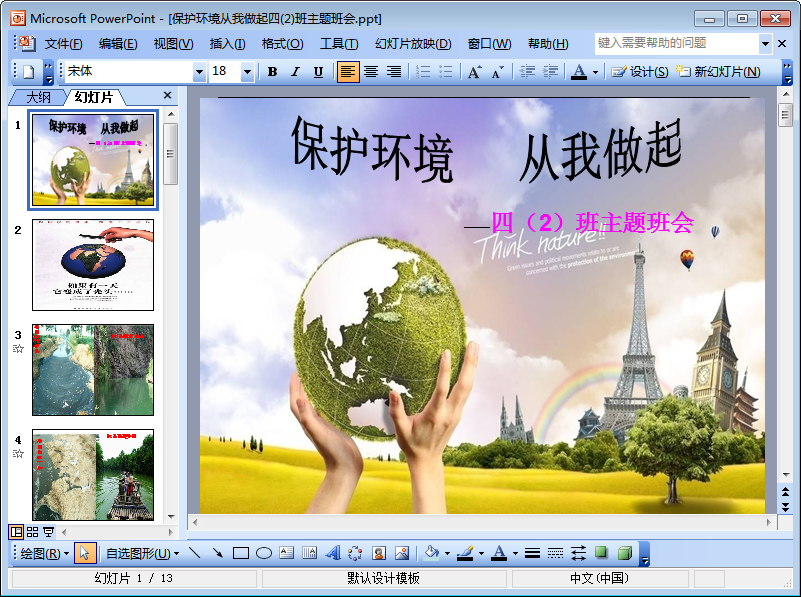This screenshot has height=597, width=801.
Task: Switch to the 幻灯片 slides tab
Action: point(93,97)
